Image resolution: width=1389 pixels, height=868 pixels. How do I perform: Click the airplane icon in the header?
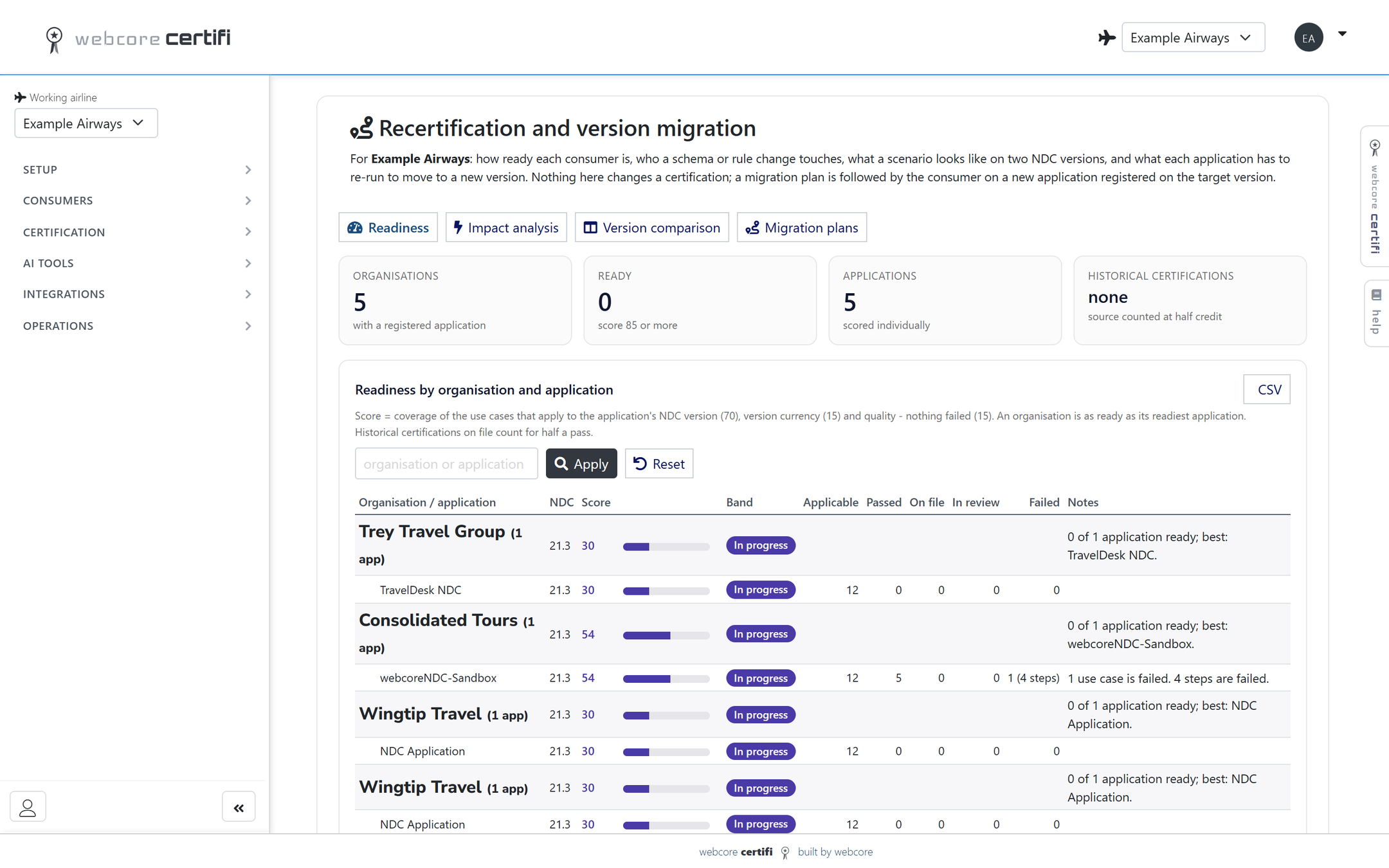[x=1107, y=38]
